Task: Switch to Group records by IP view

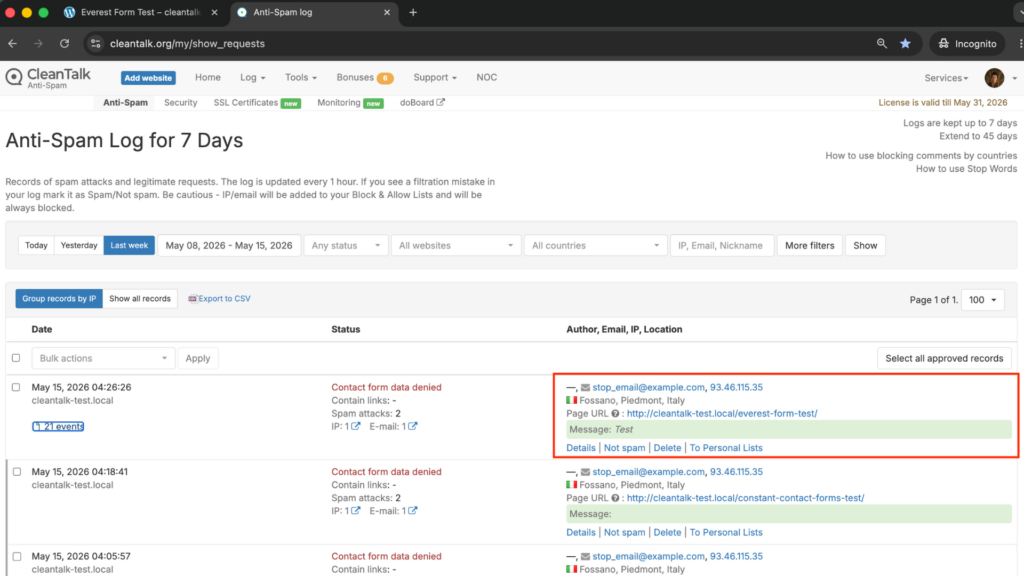Action: click(59, 298)
